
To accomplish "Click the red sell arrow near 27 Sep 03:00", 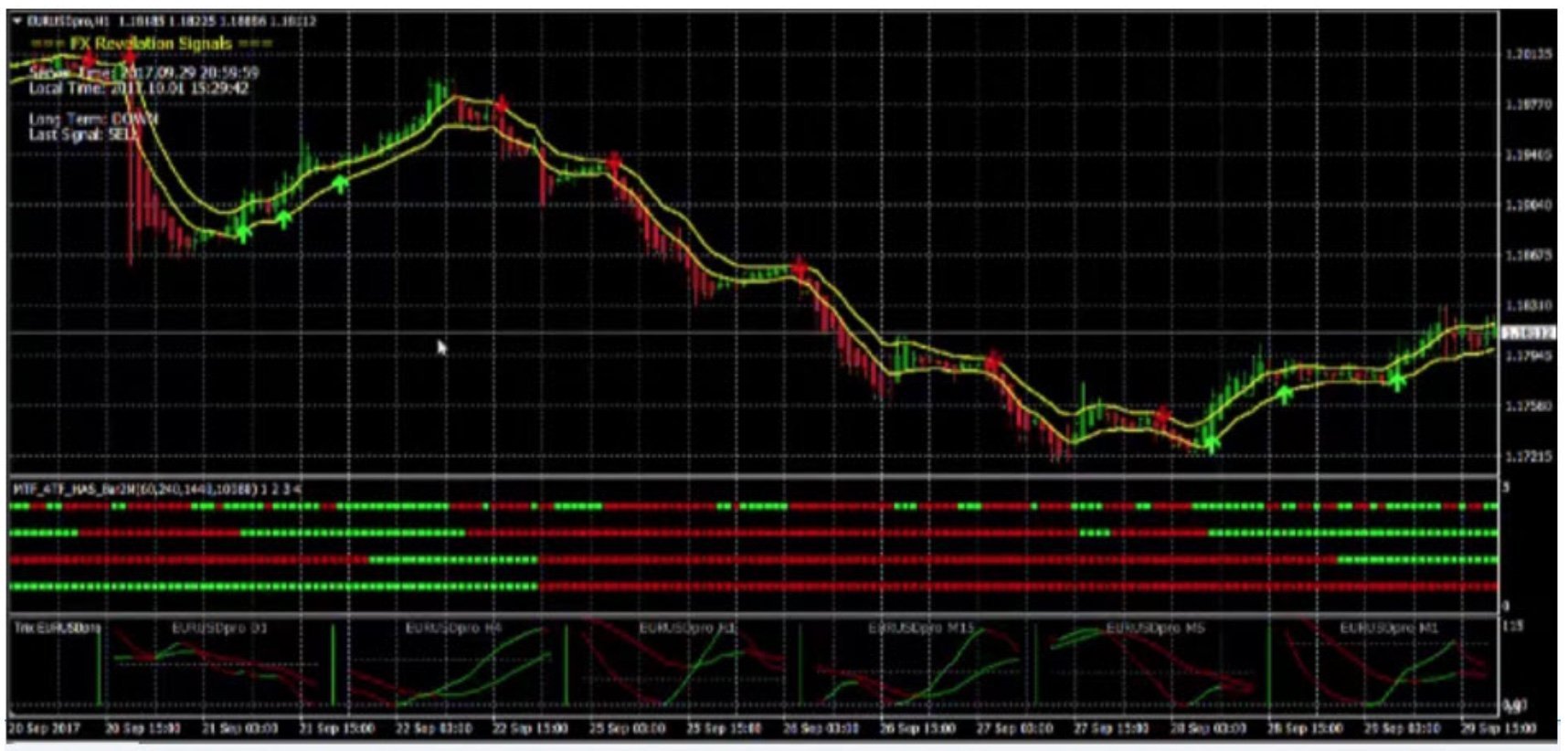I will coord(992,363).
